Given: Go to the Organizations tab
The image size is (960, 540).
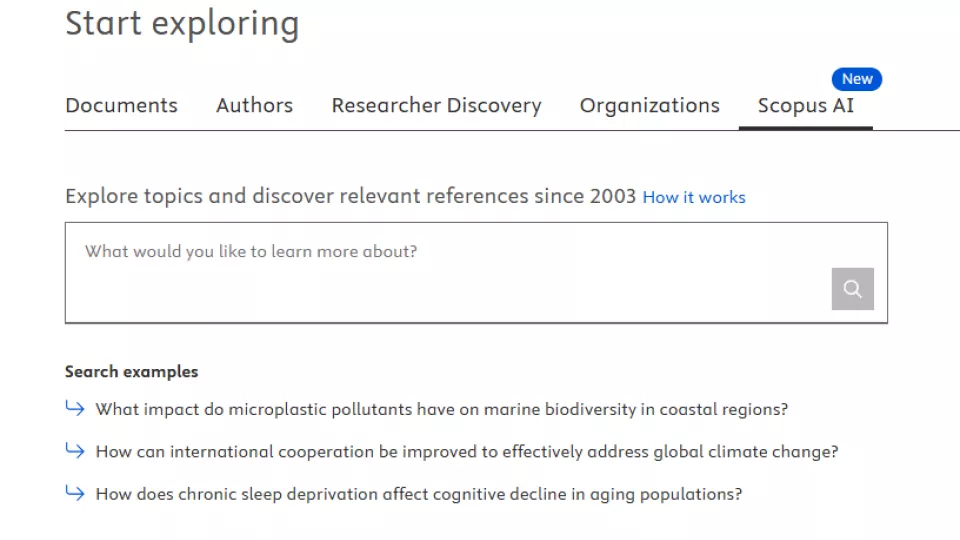Looking at the screenshot, I should 649,105.
